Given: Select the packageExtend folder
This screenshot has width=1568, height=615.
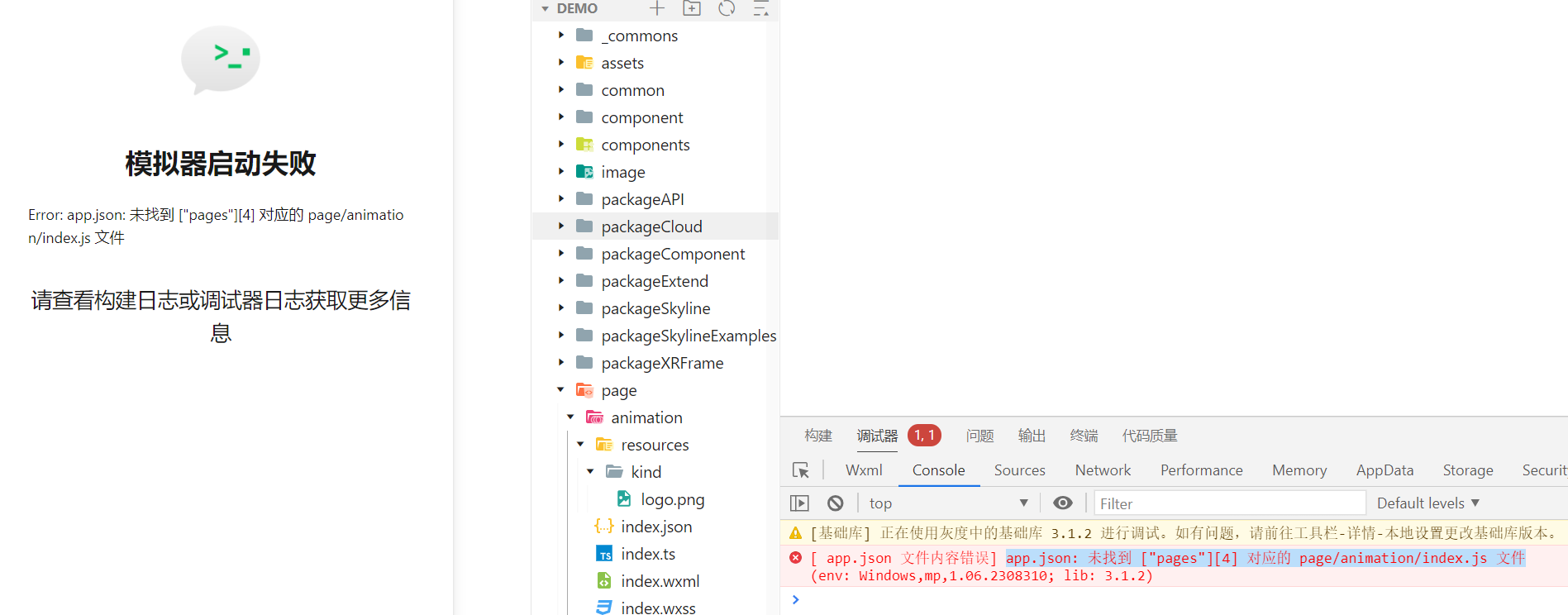Looking at the screenshot, I should [x=655, y=281].
